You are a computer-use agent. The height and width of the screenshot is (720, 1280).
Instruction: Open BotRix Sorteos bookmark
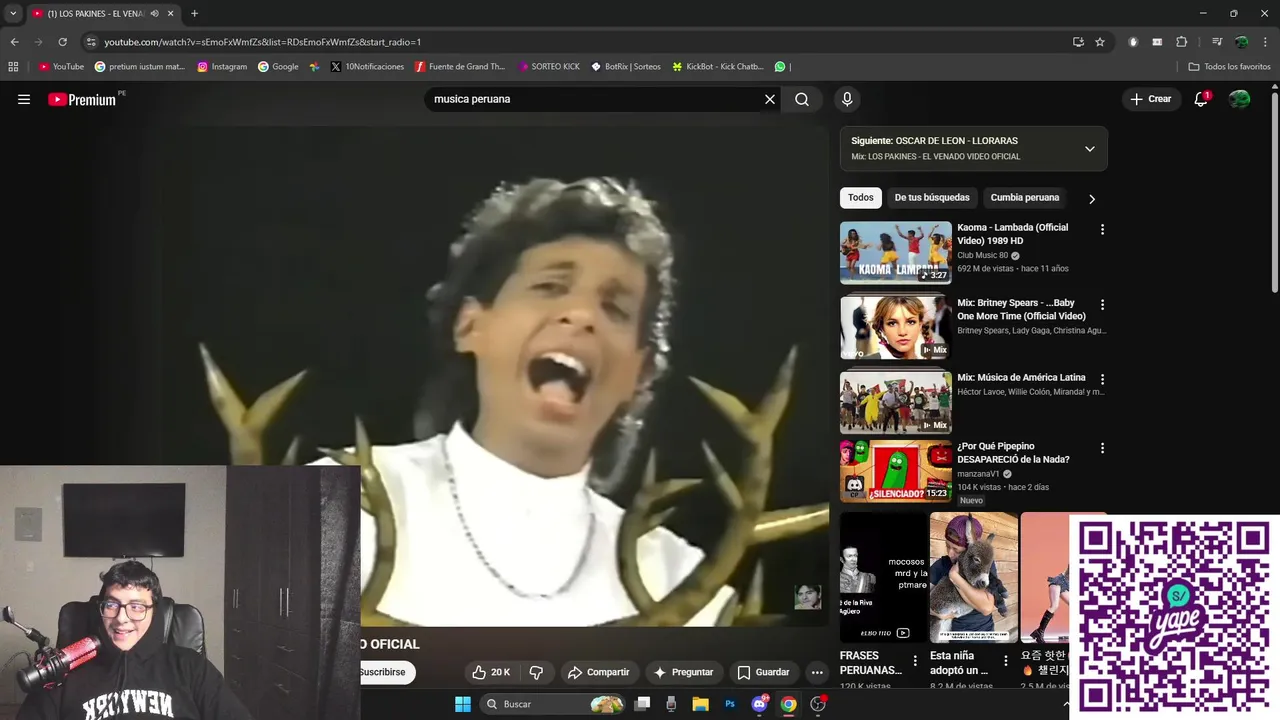626,67
